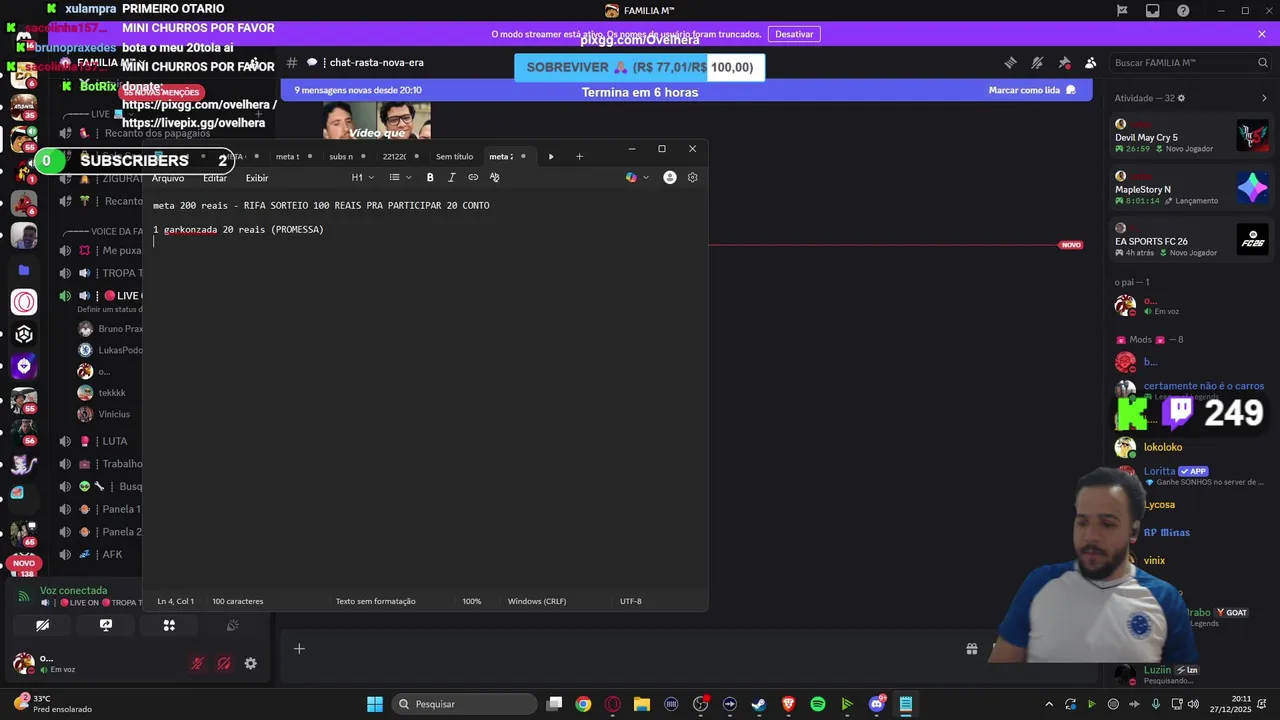Toggle italic formatting in Notepad
Screen dimensions: 1280x720
[451, 177]
